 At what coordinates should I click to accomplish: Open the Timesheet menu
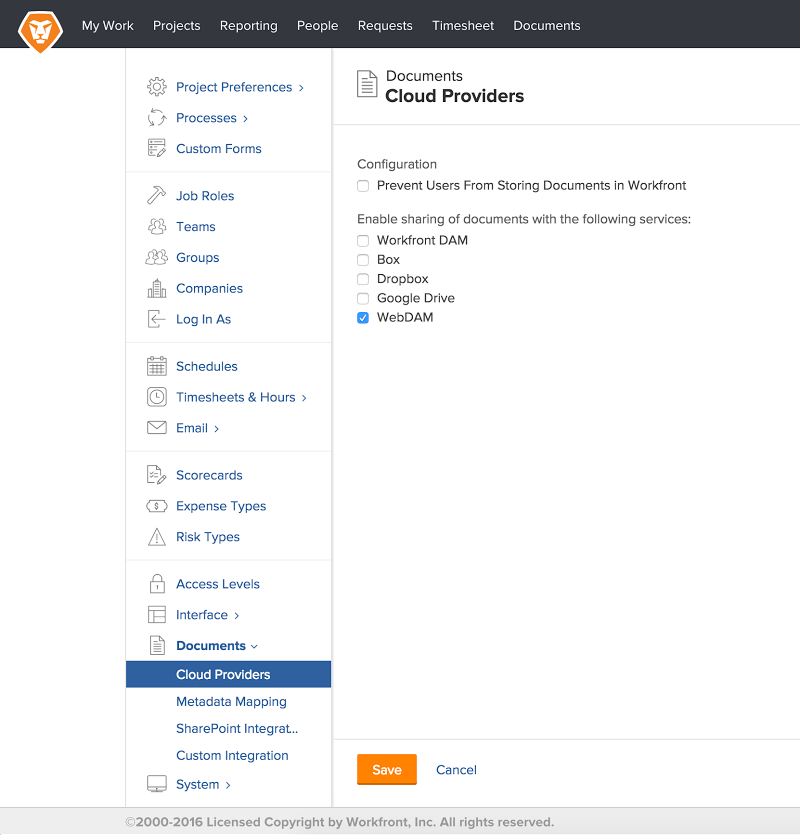(x=463, y=26)
